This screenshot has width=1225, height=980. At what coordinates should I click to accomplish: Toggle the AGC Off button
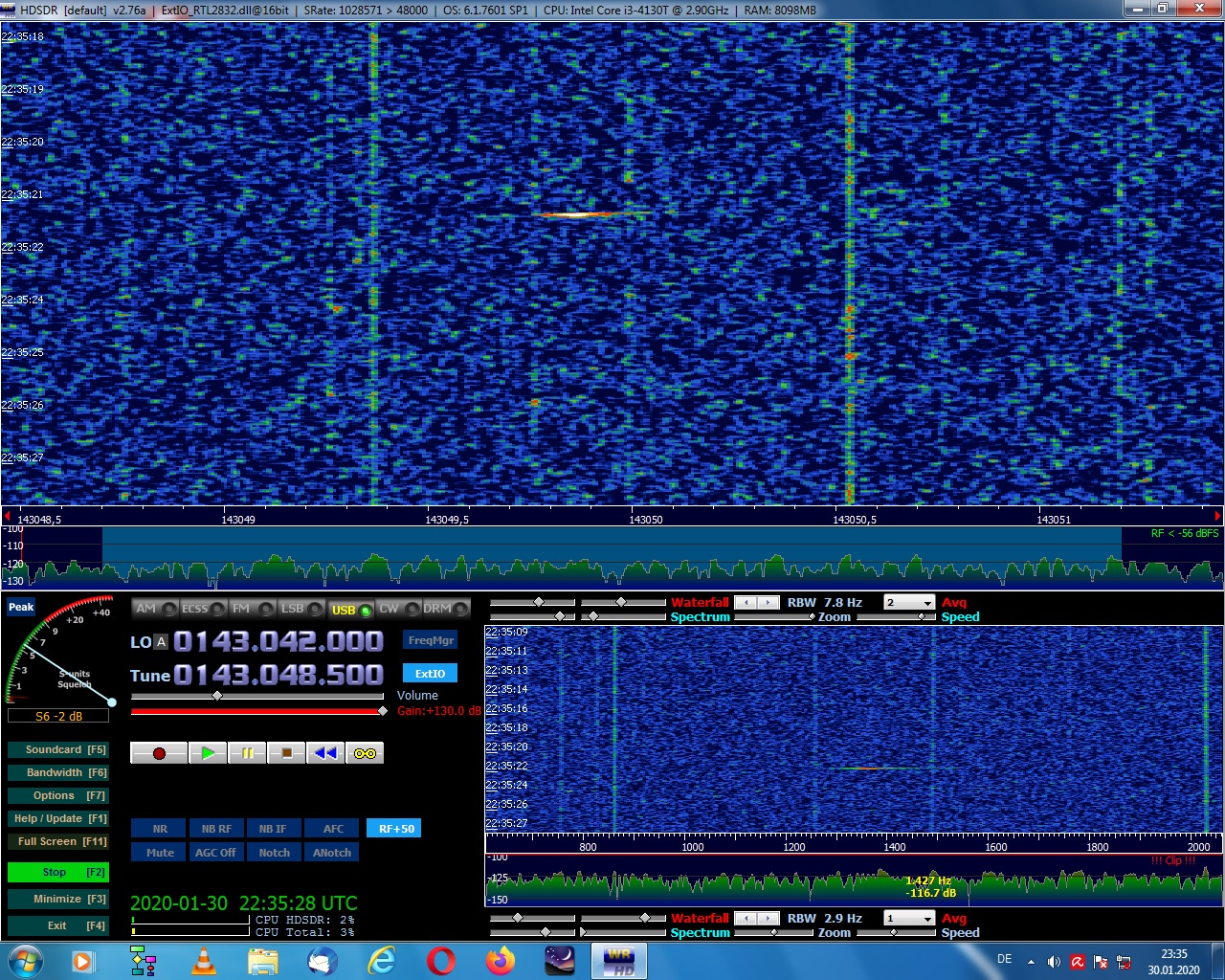pos(216,853)
